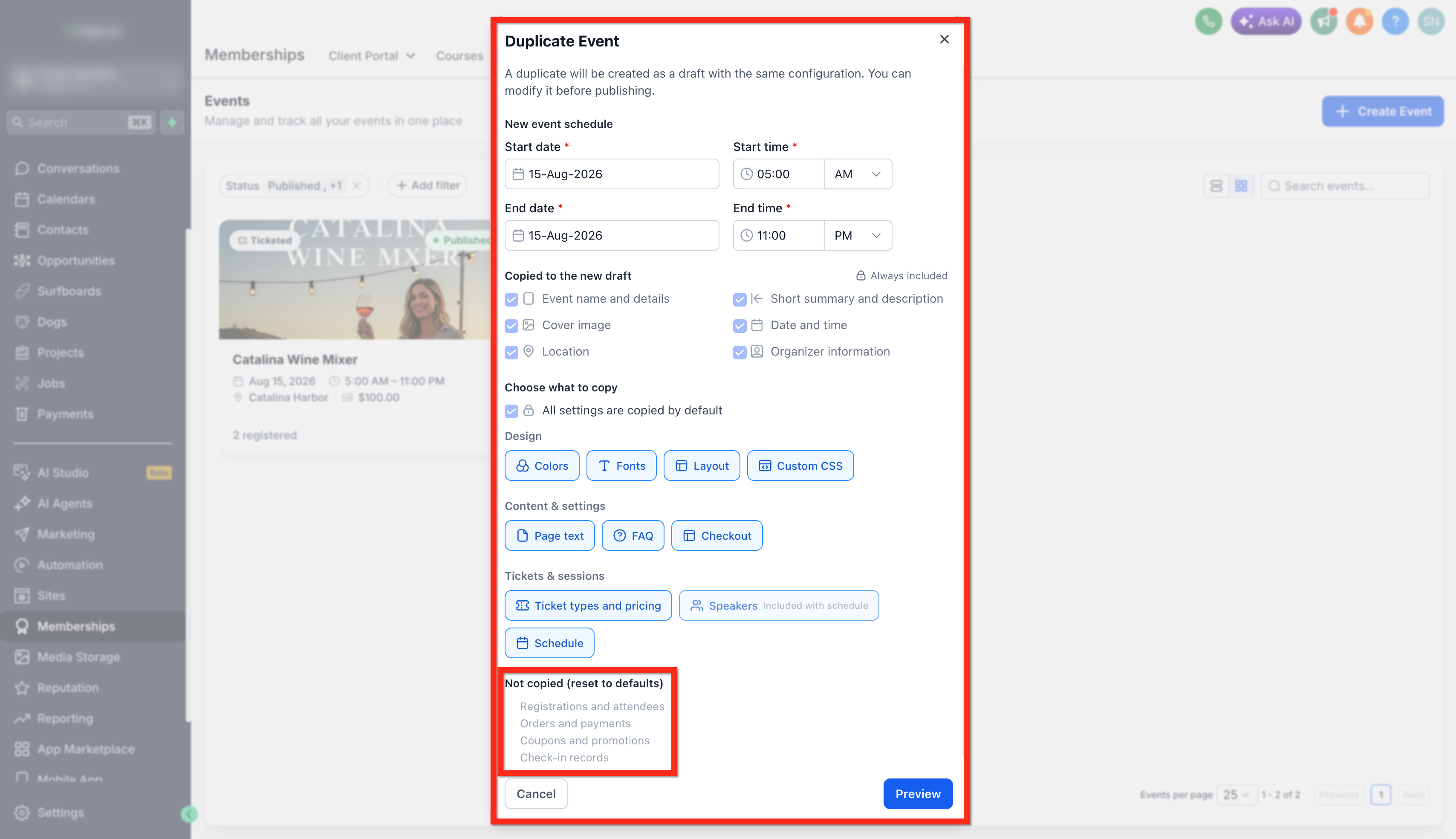Open the orange notifications bell icon
The image size is (1456, 839).
pyautogui.click(x=1359, y=22)
